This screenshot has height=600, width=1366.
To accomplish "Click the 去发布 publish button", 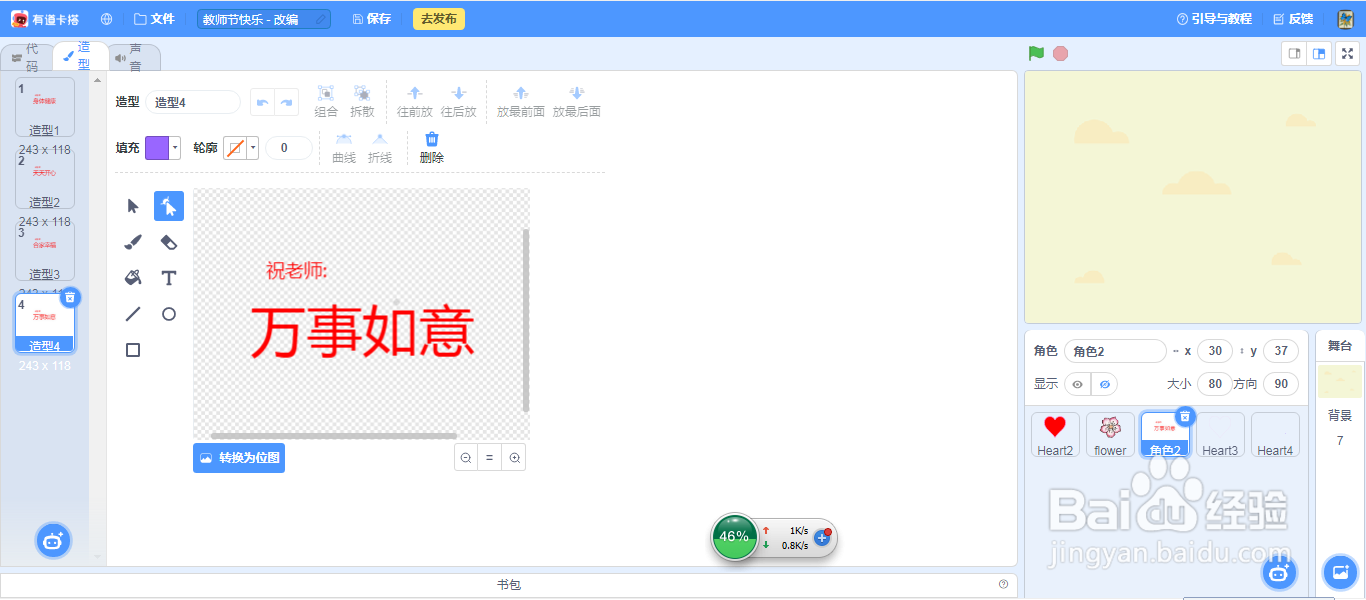I will [438, 18].
